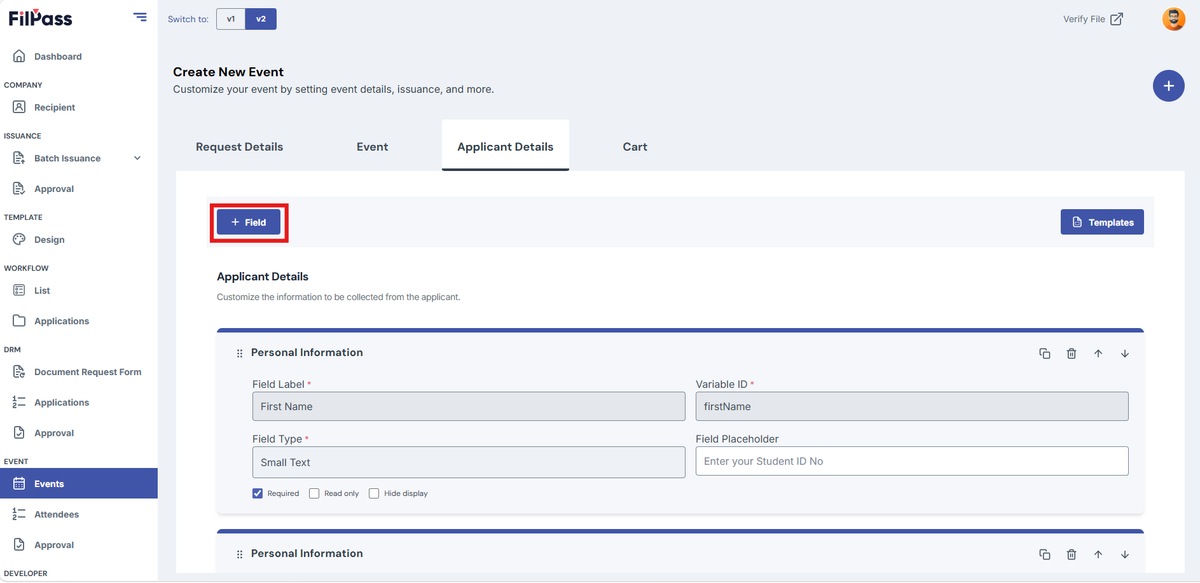Add a new Field

[x=249, y=222]
